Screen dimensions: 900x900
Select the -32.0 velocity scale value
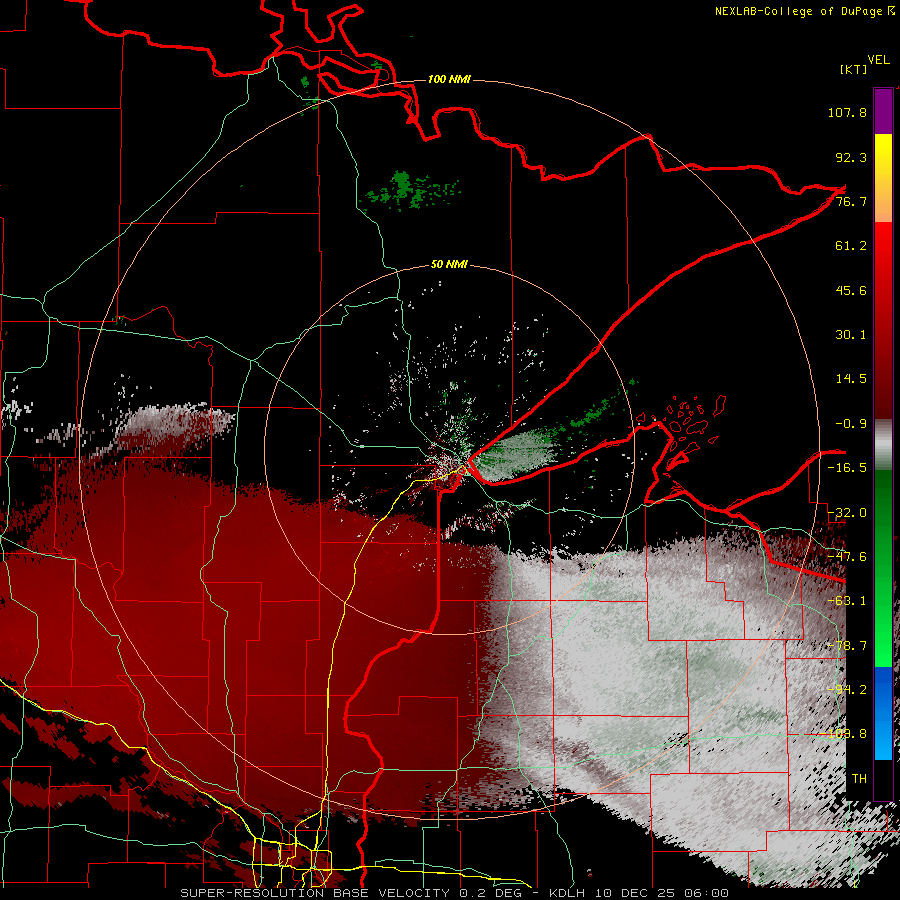[847, 513]
